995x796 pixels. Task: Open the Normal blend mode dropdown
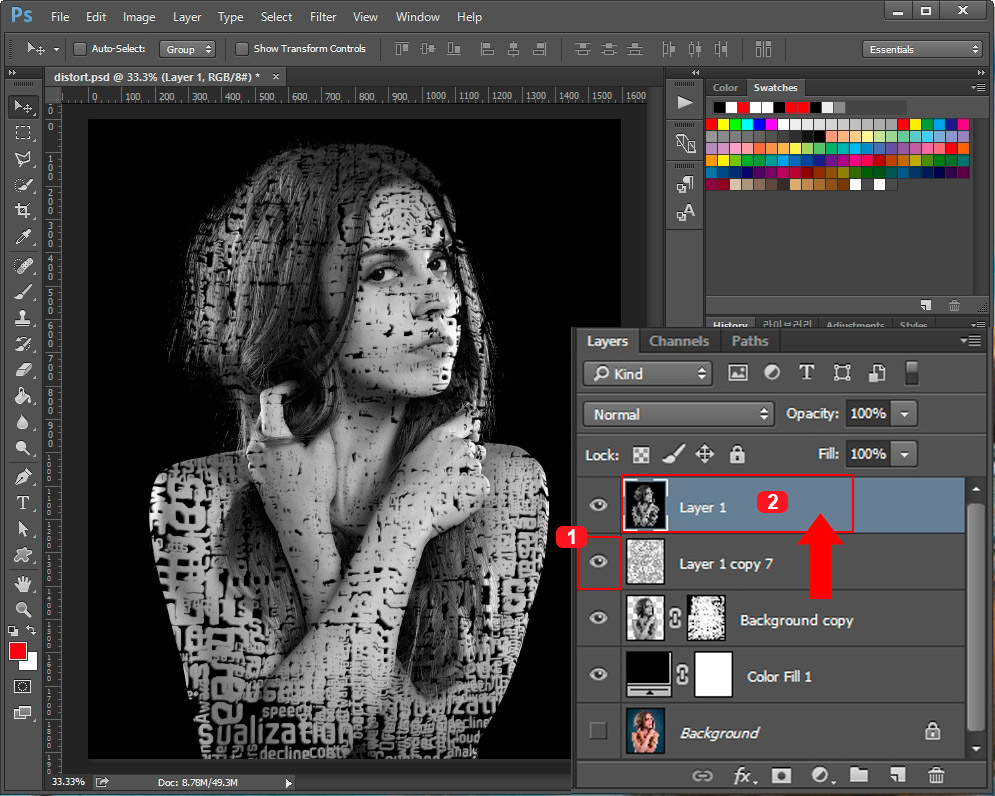(678, 414)
